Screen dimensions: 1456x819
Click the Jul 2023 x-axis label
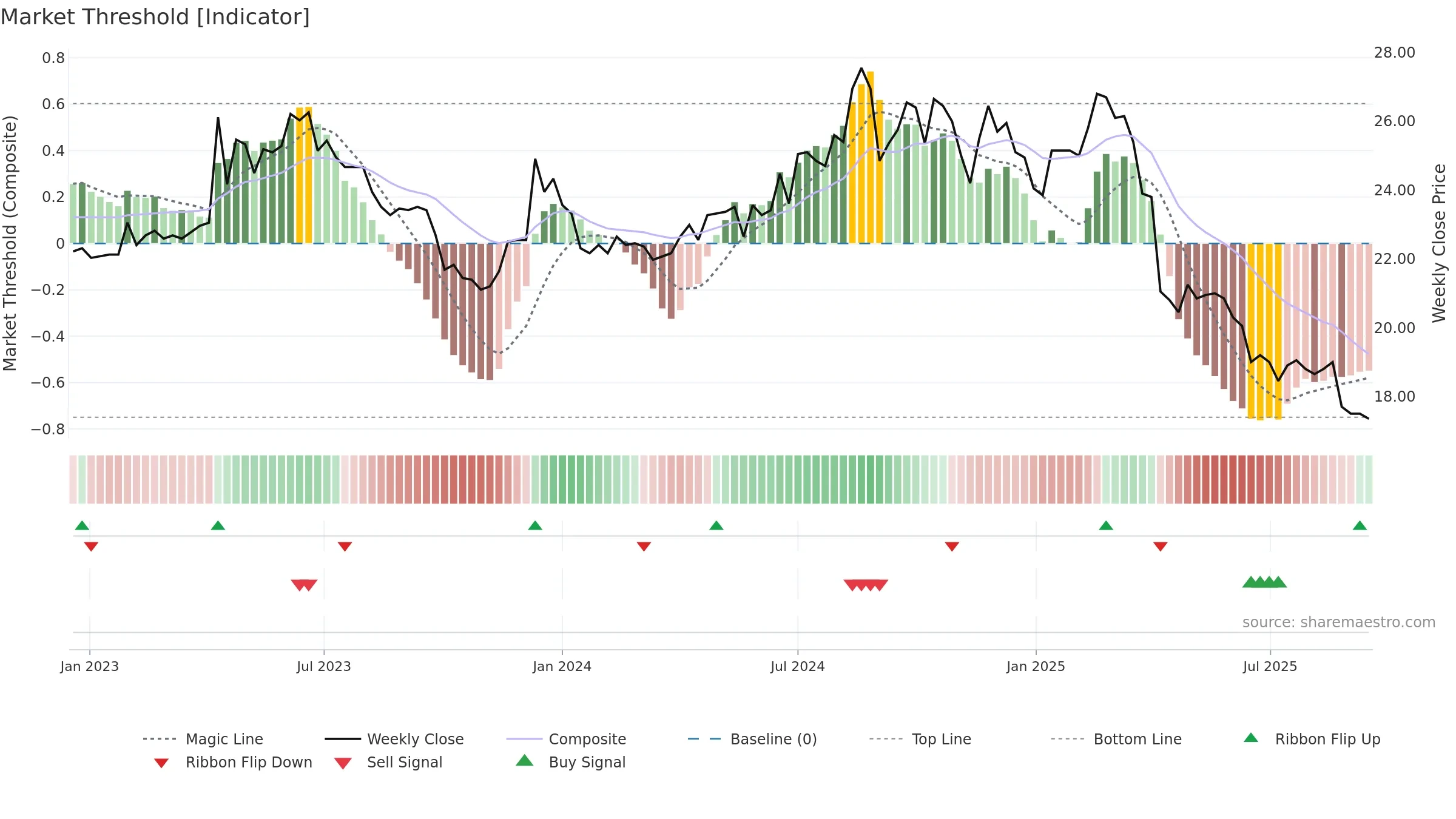pyautogui.click(x=323, y=666)
